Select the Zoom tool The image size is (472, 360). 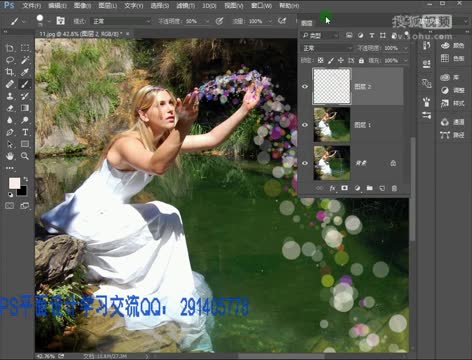pyautogui.click(x=25, y=156)
